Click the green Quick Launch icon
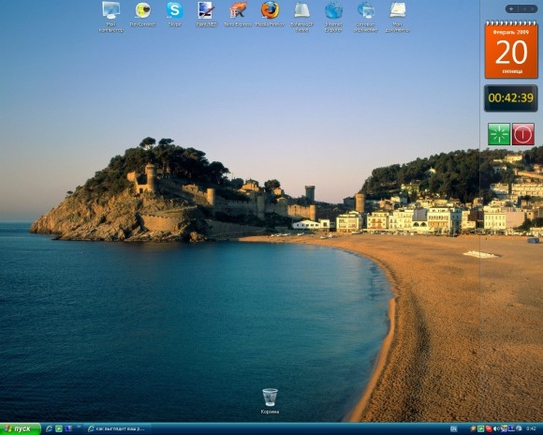The width and height of the screenshot is (543, 435). tap(59, 429)
